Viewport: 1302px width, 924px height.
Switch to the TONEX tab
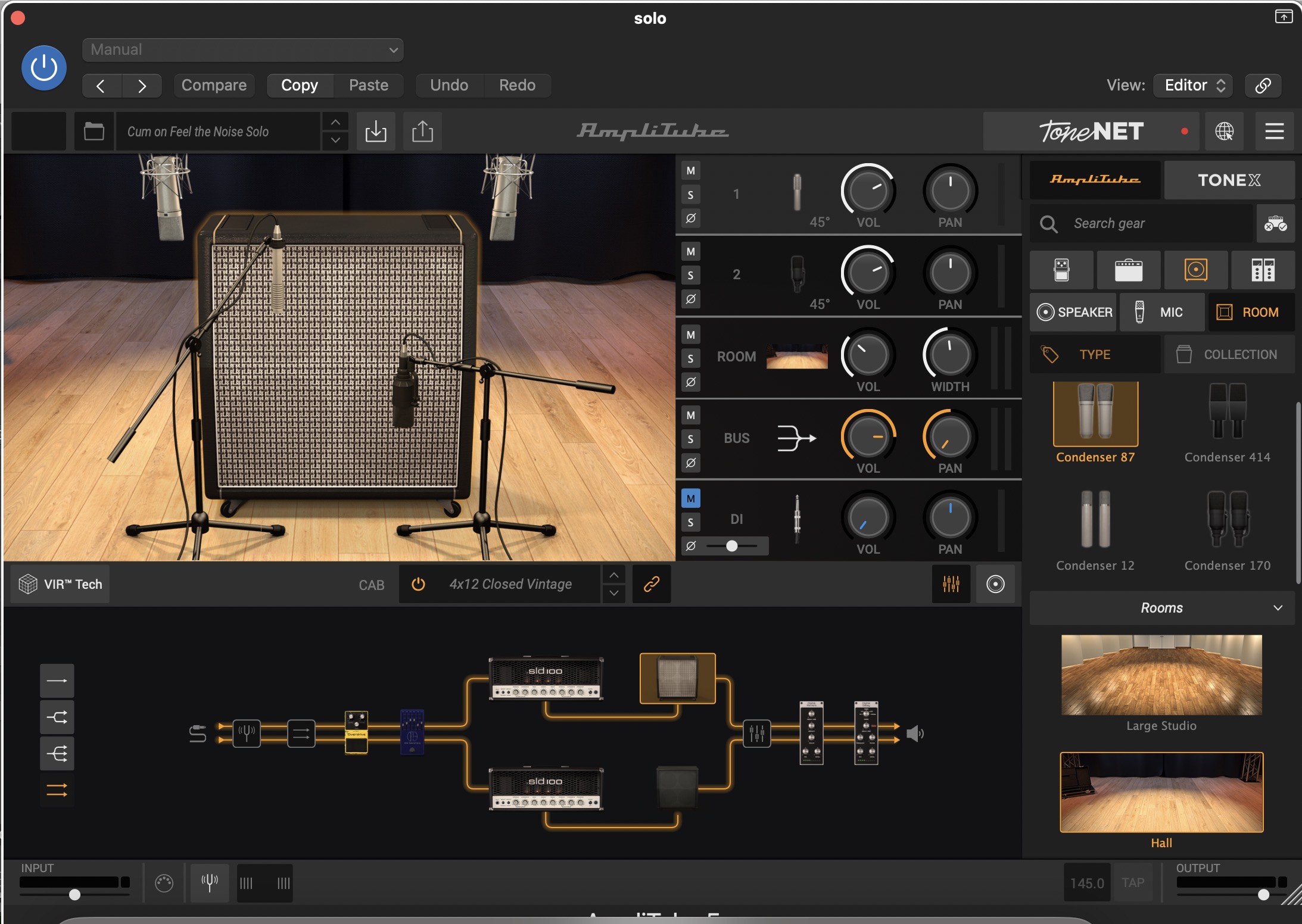tap(1229, 180)
